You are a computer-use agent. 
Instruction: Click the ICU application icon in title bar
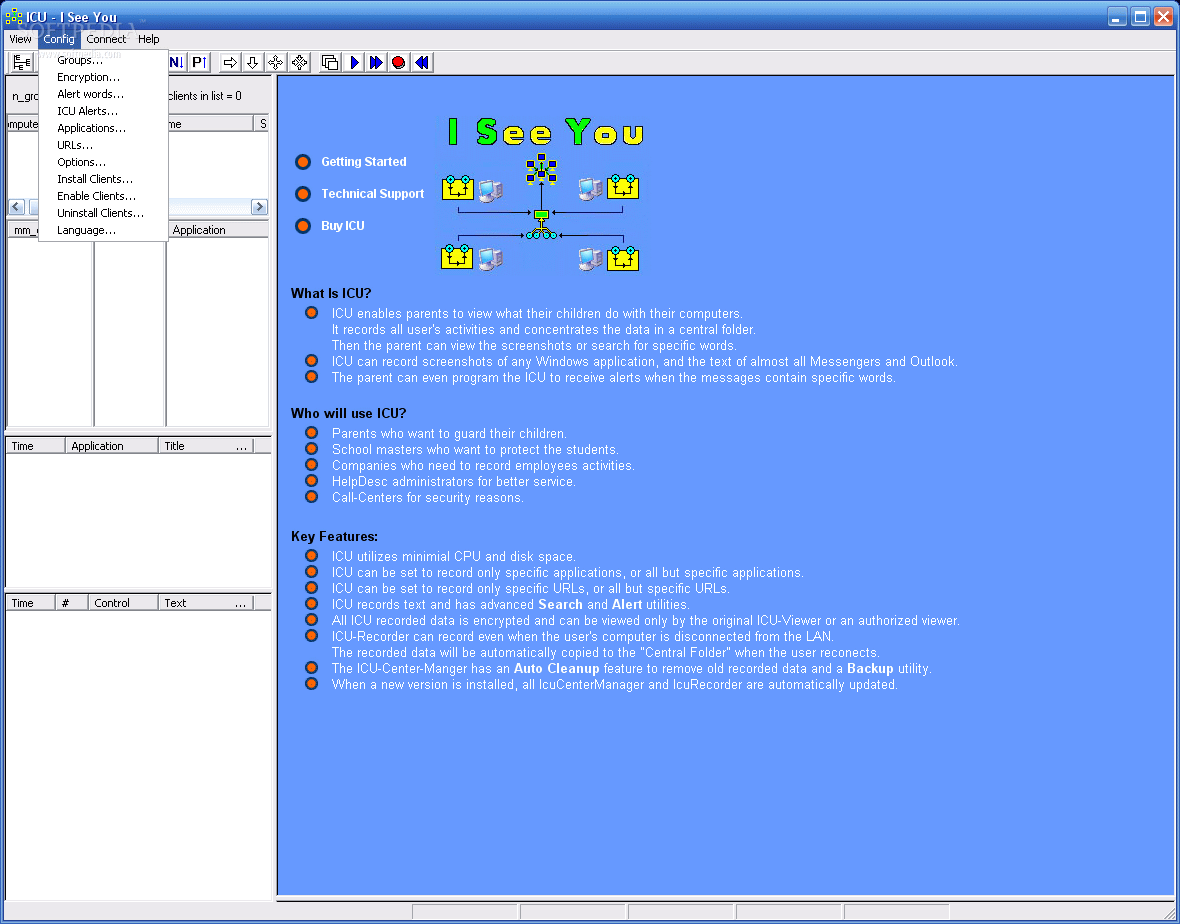[14, 17]
